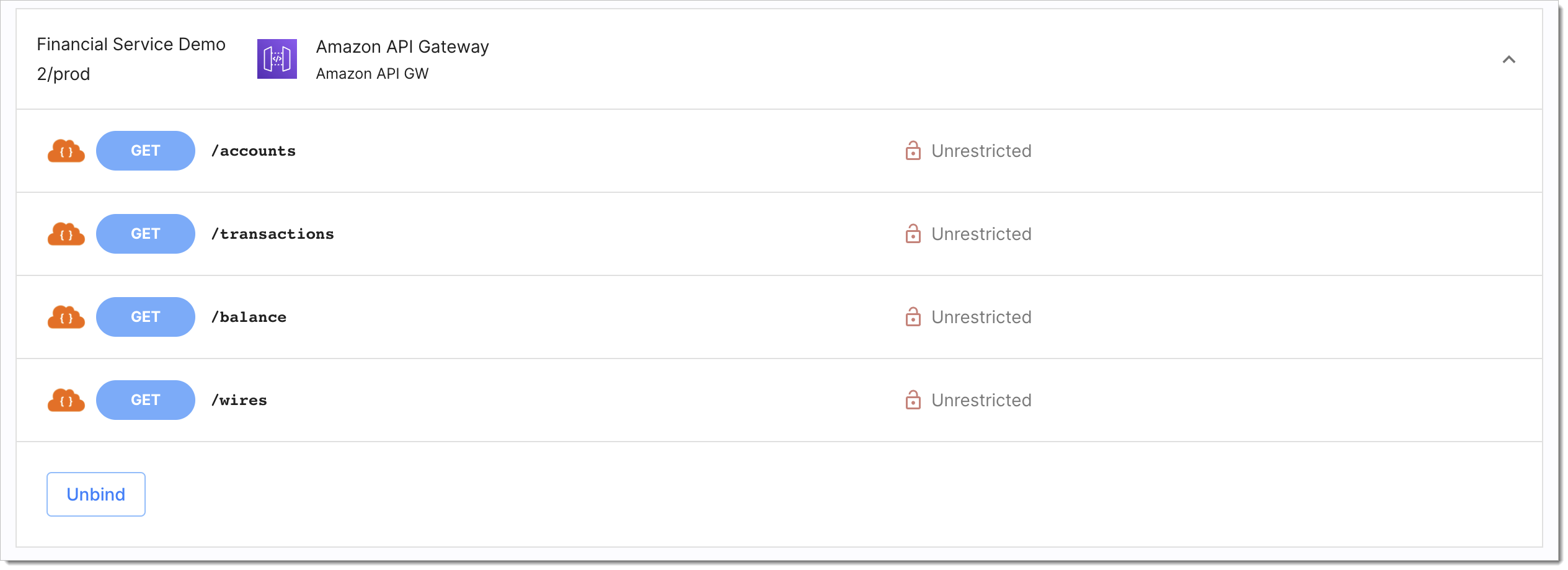The width and height of the screenshot is (1568, 570).
Task: Open the /transactions endpoint path
Action: point(273,234)
